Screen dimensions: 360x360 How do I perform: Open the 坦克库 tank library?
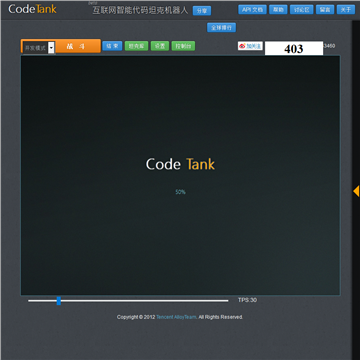point(136,46)
